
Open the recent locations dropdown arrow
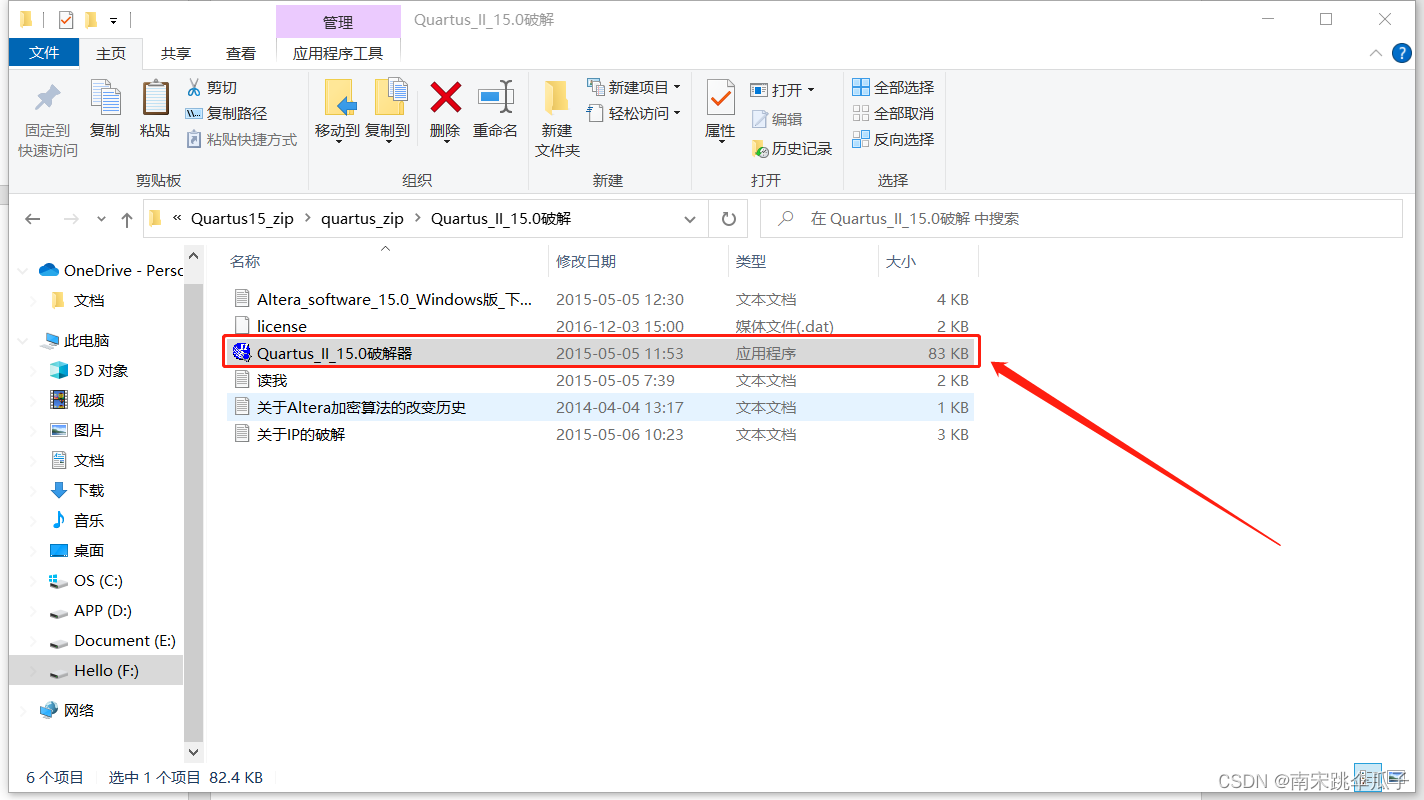click(x=102, y=219)
